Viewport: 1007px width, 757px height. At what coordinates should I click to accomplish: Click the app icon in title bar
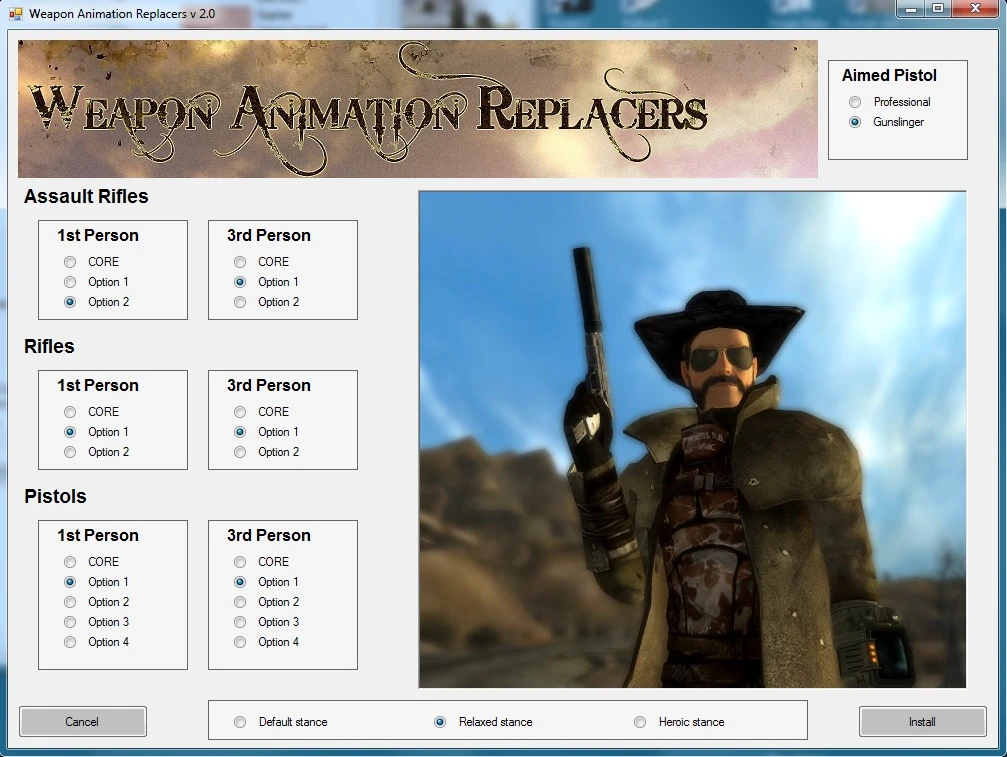[x=15, y=13]
